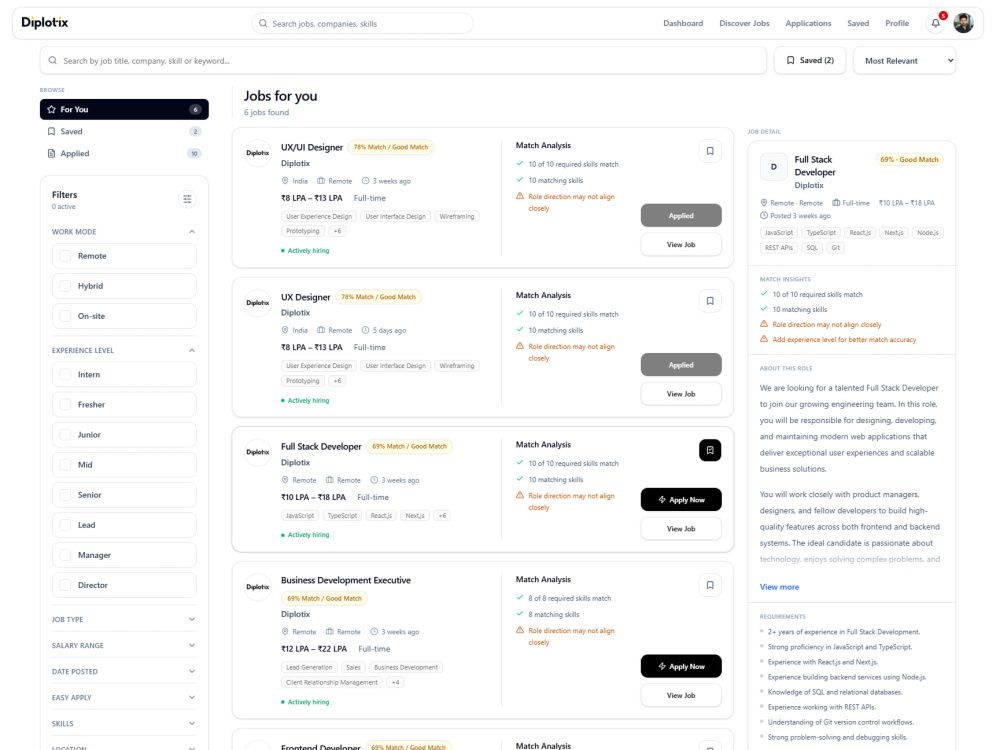Open Saved in top navigation
1000x750 pixels.
click(x=858, y=23)
